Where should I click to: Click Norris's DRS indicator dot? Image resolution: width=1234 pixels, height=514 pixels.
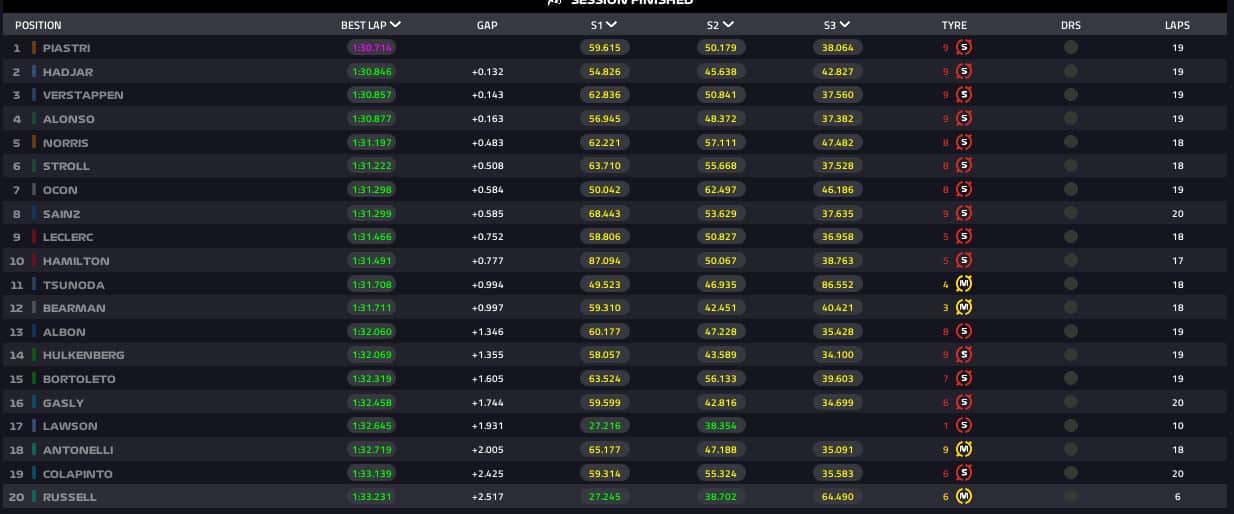1071,142
